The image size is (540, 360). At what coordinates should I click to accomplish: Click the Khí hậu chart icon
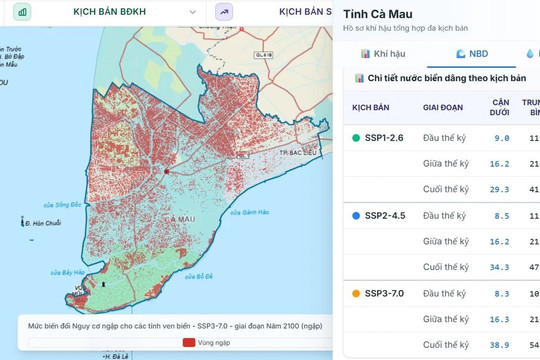pyautogui.click(x=365, y=54)
